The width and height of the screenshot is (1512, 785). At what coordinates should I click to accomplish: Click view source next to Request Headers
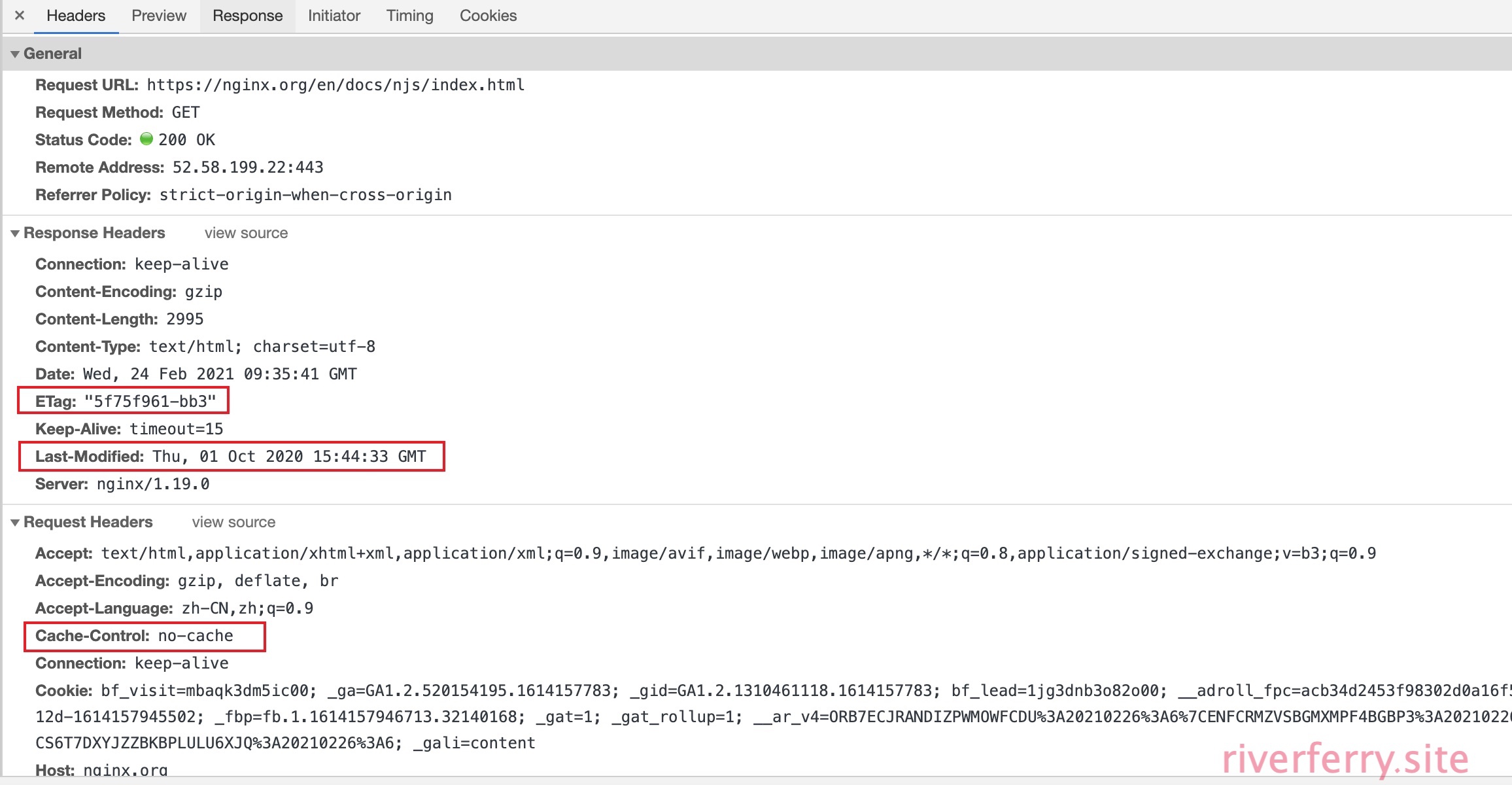click(233, 522)
